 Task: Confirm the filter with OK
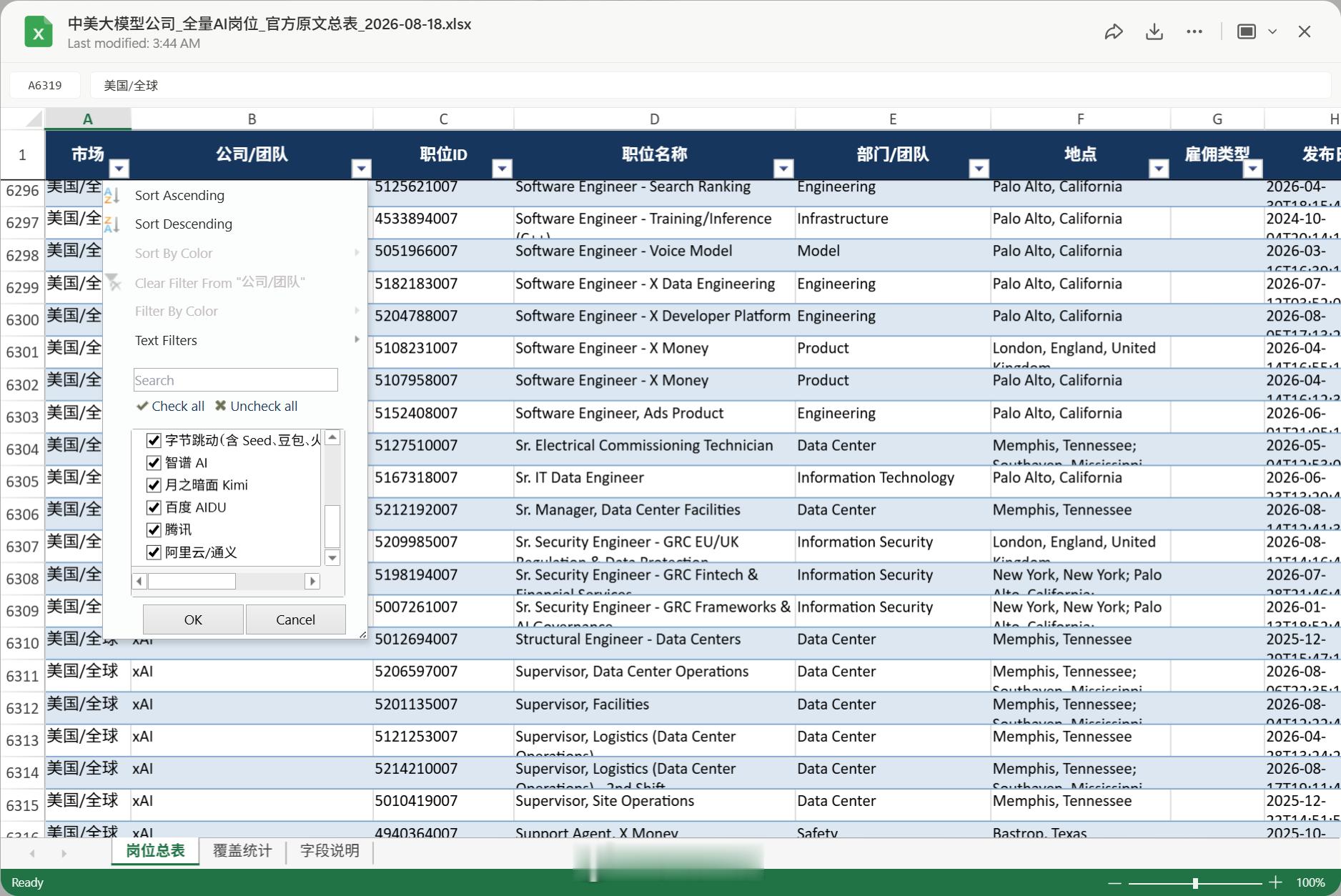click(x=193, y=619)
